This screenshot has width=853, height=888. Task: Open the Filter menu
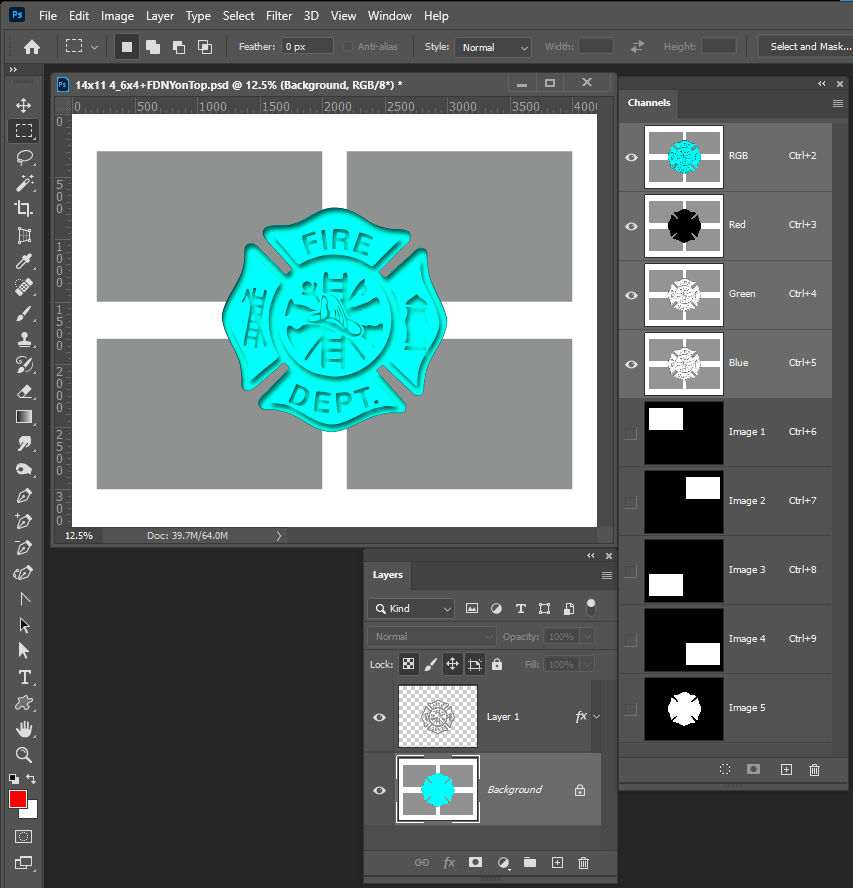[278, 15]
